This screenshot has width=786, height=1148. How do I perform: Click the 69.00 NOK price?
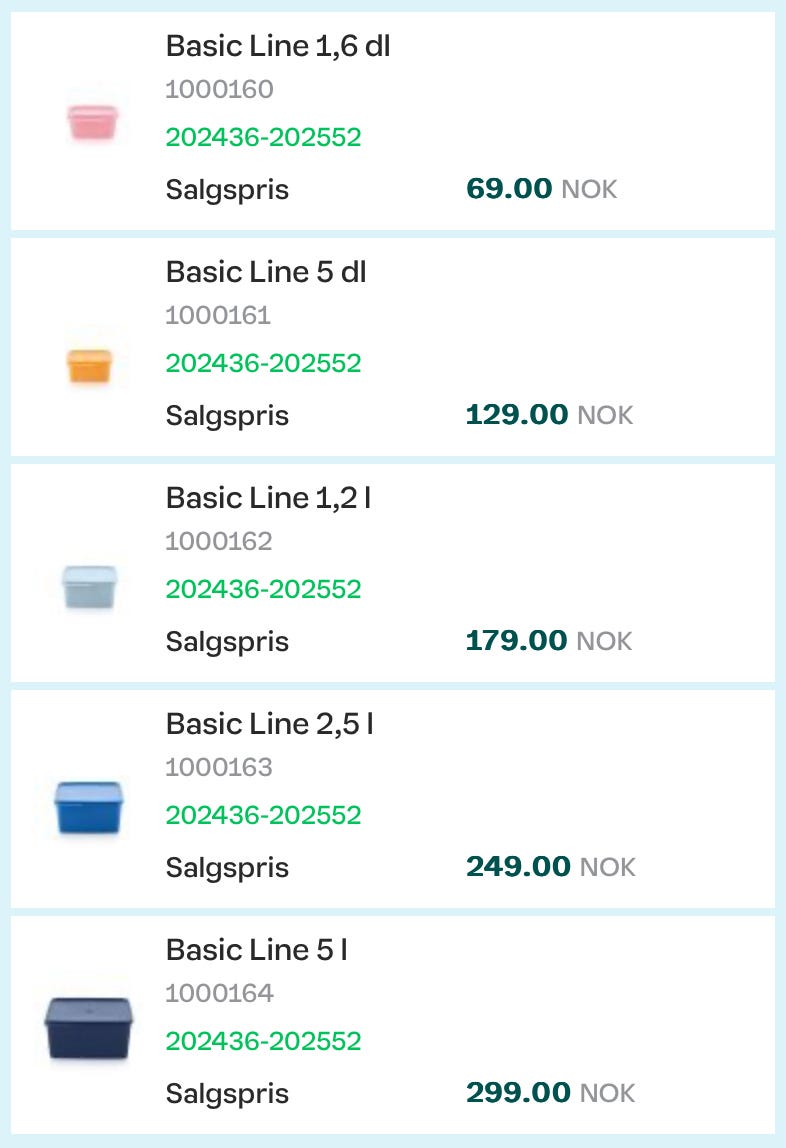pyautogui.click(x=541, y=189)
